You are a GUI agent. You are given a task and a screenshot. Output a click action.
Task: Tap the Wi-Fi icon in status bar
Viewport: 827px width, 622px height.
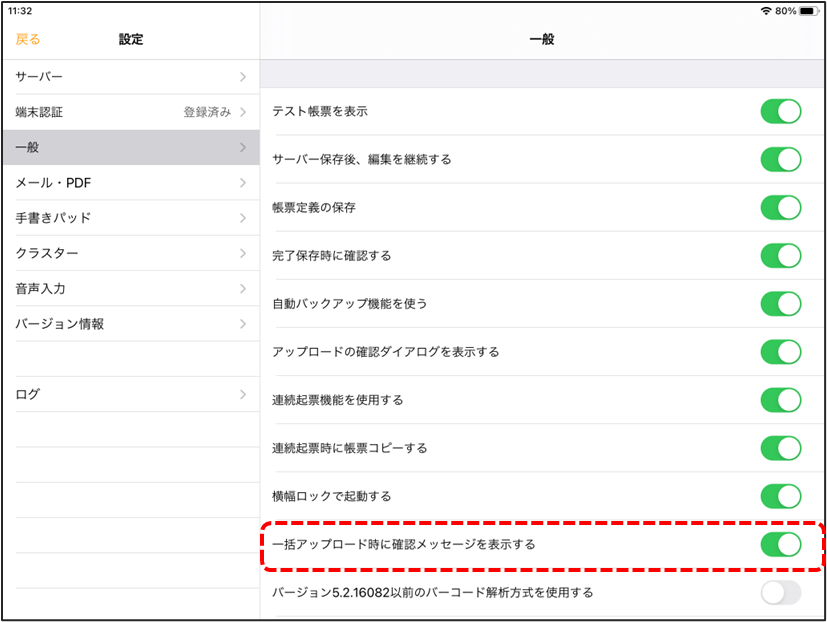click(766, 10)
